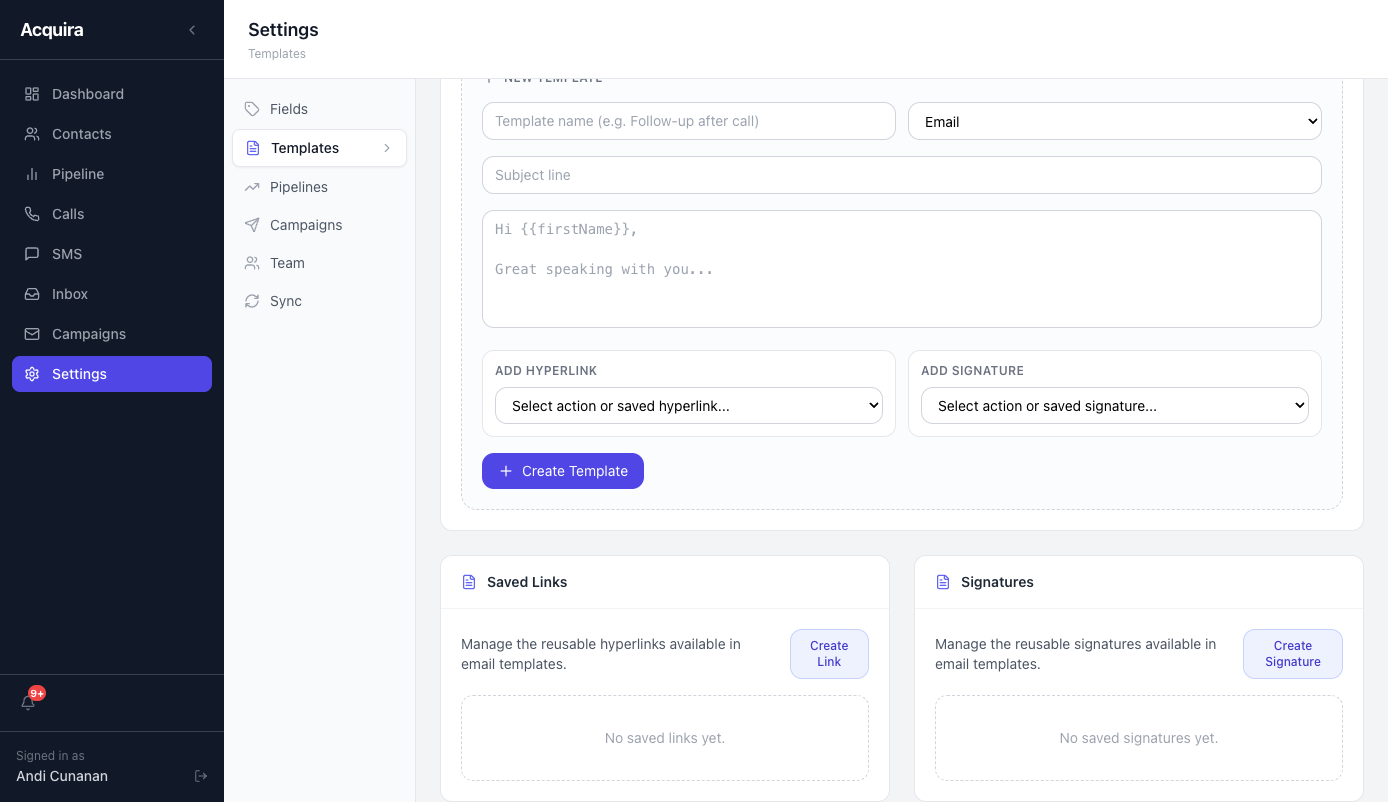Click the SMS chat bubble icon
Image resolution: width=1388 pixels, height=802 pixels.
point(30,253)
